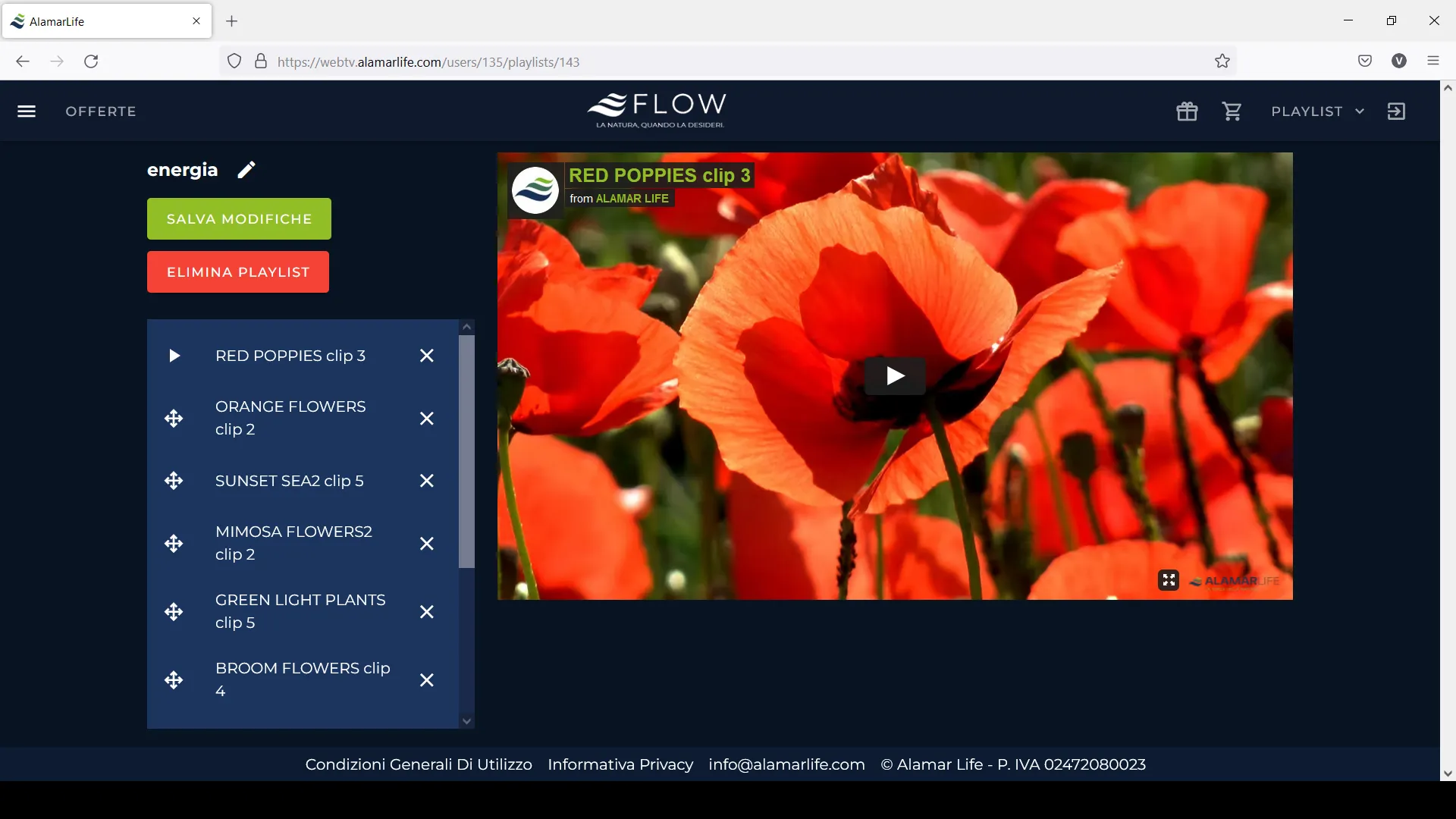This screenshot has width=1456, height=819.
Task: Open ALAMAR LIFE author link in video
Action: pyautogui.click(x=632, y=199)
